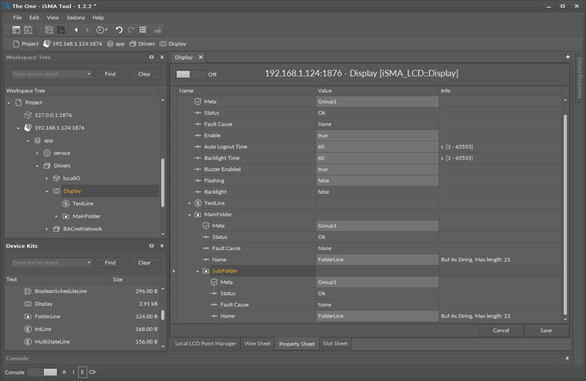
Task: Collapse SubFolder row in property sheet
Action: [x=198, y=271]
